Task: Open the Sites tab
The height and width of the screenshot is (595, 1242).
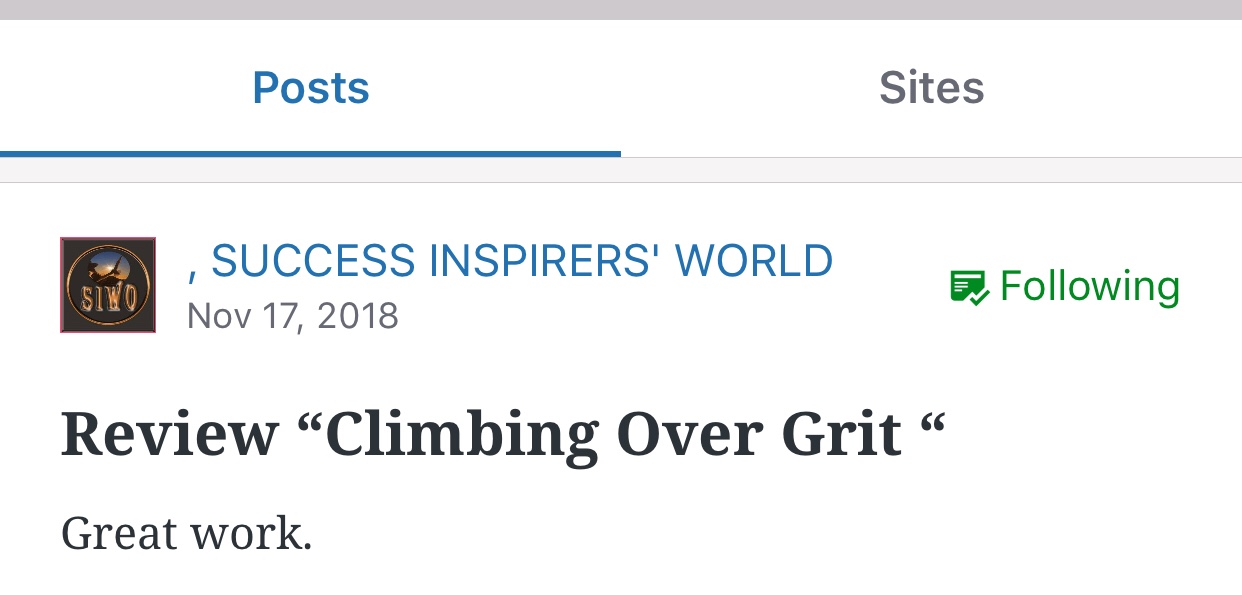Action: click(x=931, y=88)
